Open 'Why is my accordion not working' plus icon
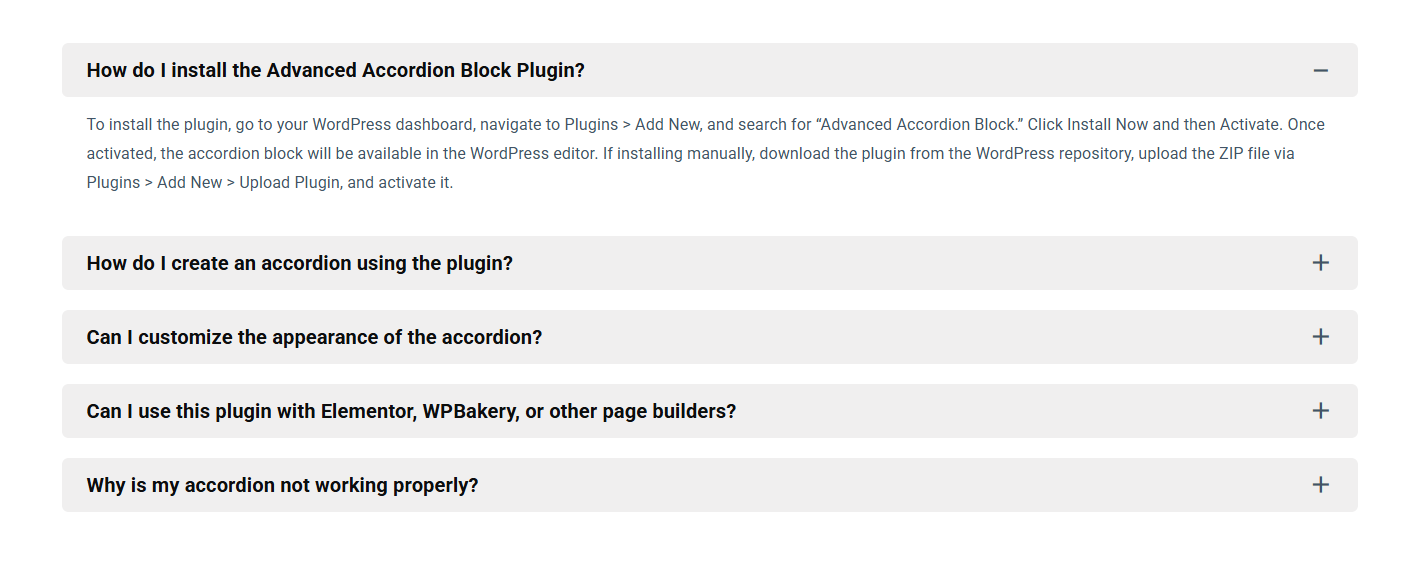 point(1320,485)
